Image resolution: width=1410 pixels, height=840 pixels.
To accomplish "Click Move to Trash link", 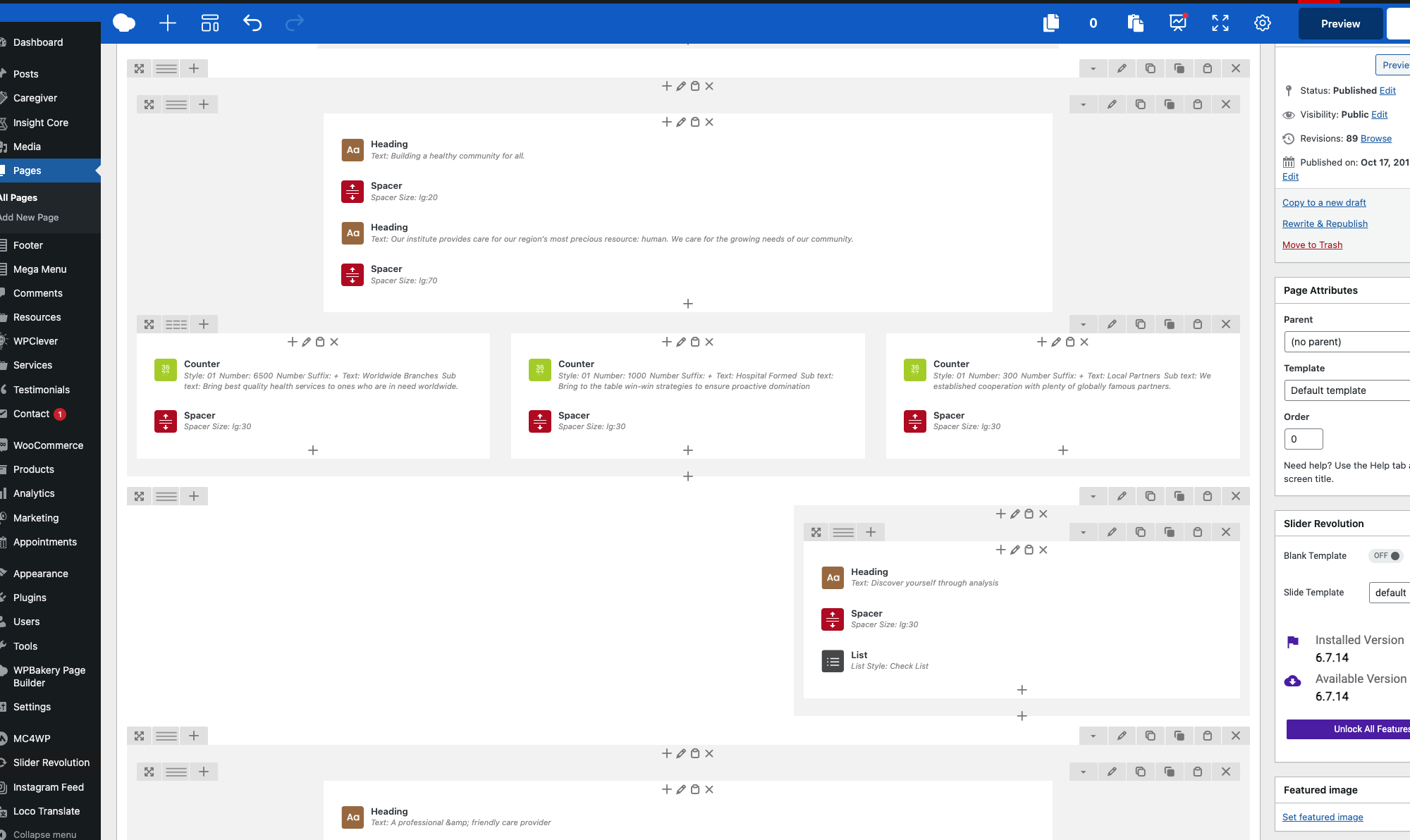I will 1312,245.
